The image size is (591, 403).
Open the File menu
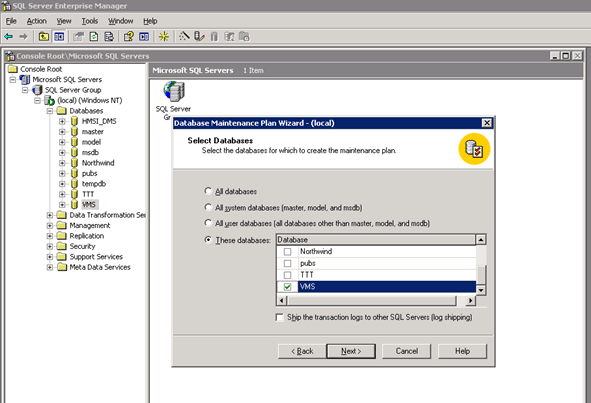pos(11,21)
